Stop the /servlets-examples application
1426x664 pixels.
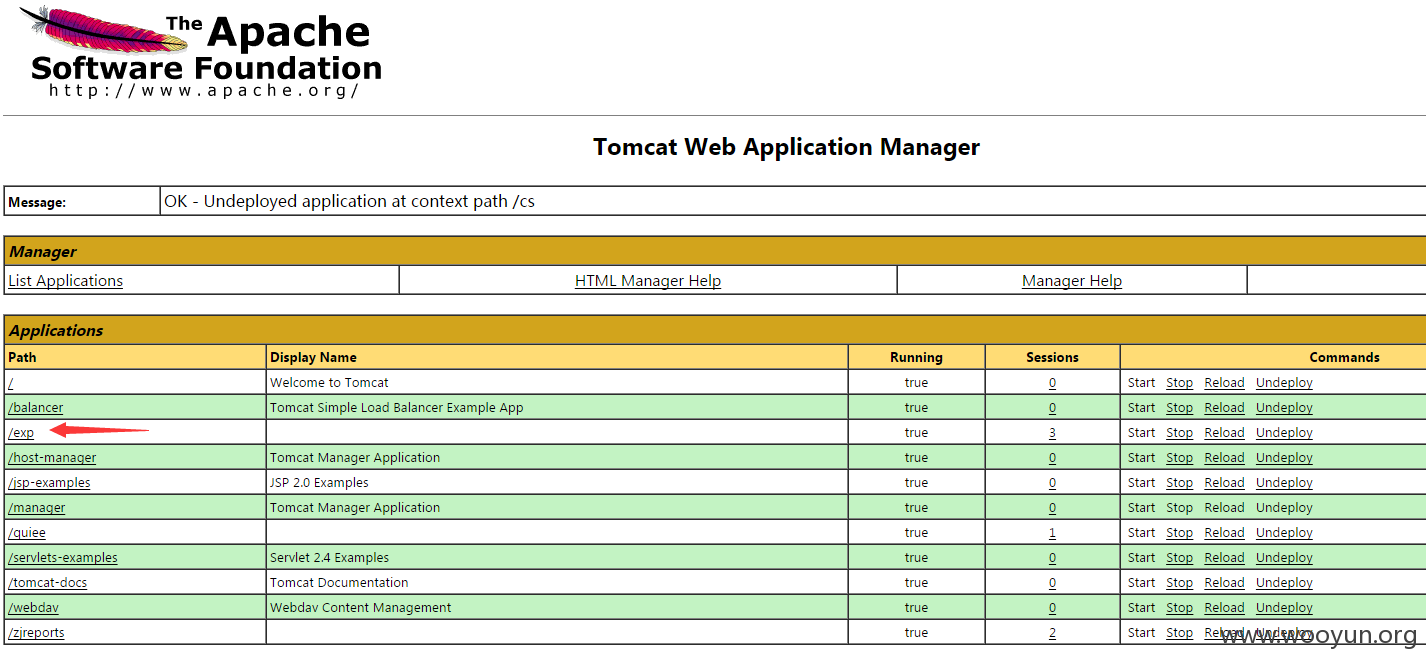(1179, 558)
